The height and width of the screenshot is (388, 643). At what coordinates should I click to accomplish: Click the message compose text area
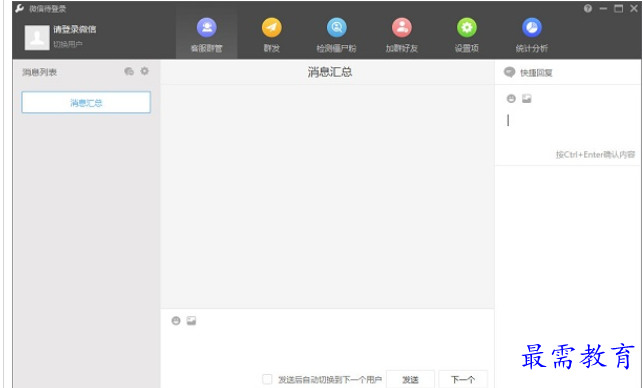pyautogui.click(x=327, y=348)
